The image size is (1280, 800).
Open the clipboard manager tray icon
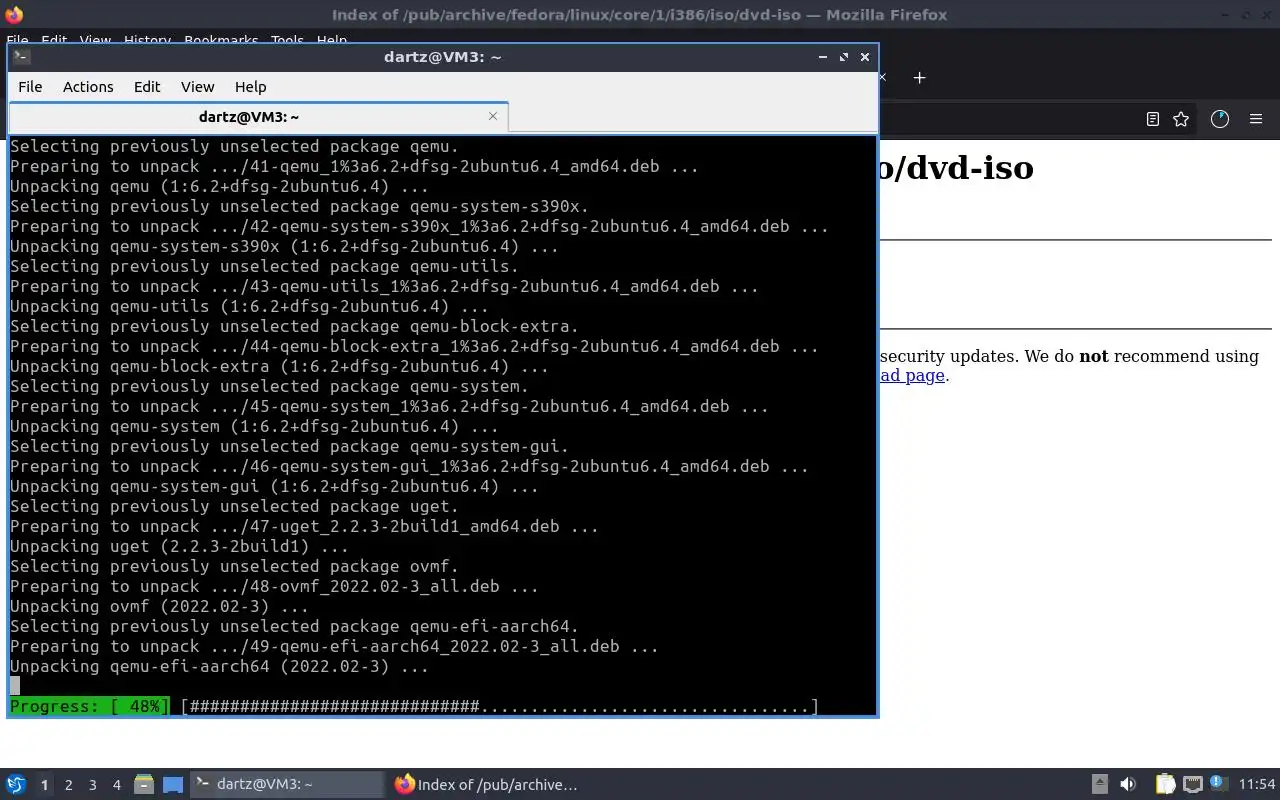[1165, 785]
